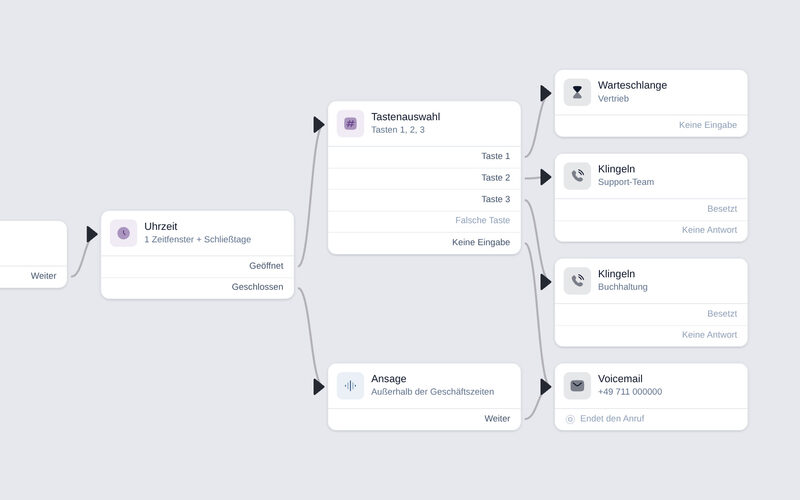Click the input arrow of Warteschlange node

[545, 93]
